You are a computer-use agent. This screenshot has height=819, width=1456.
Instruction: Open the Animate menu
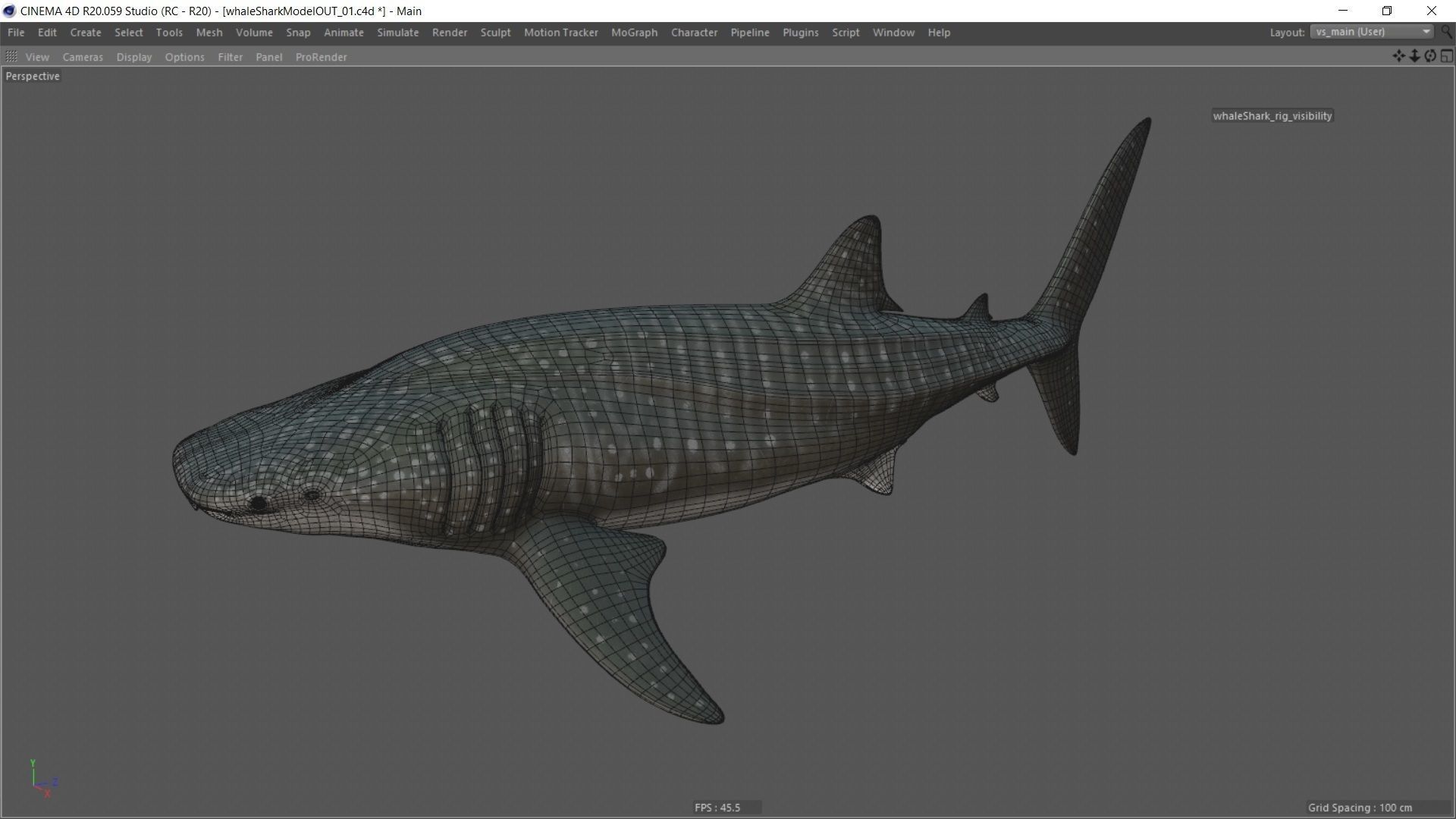[x=344, y=33]
